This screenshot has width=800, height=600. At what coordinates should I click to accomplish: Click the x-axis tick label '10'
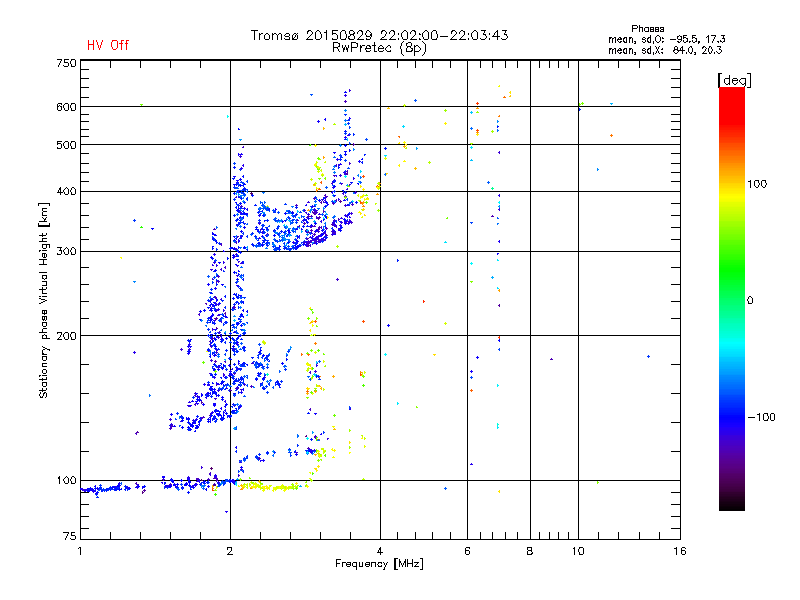[x=578, y=551]
